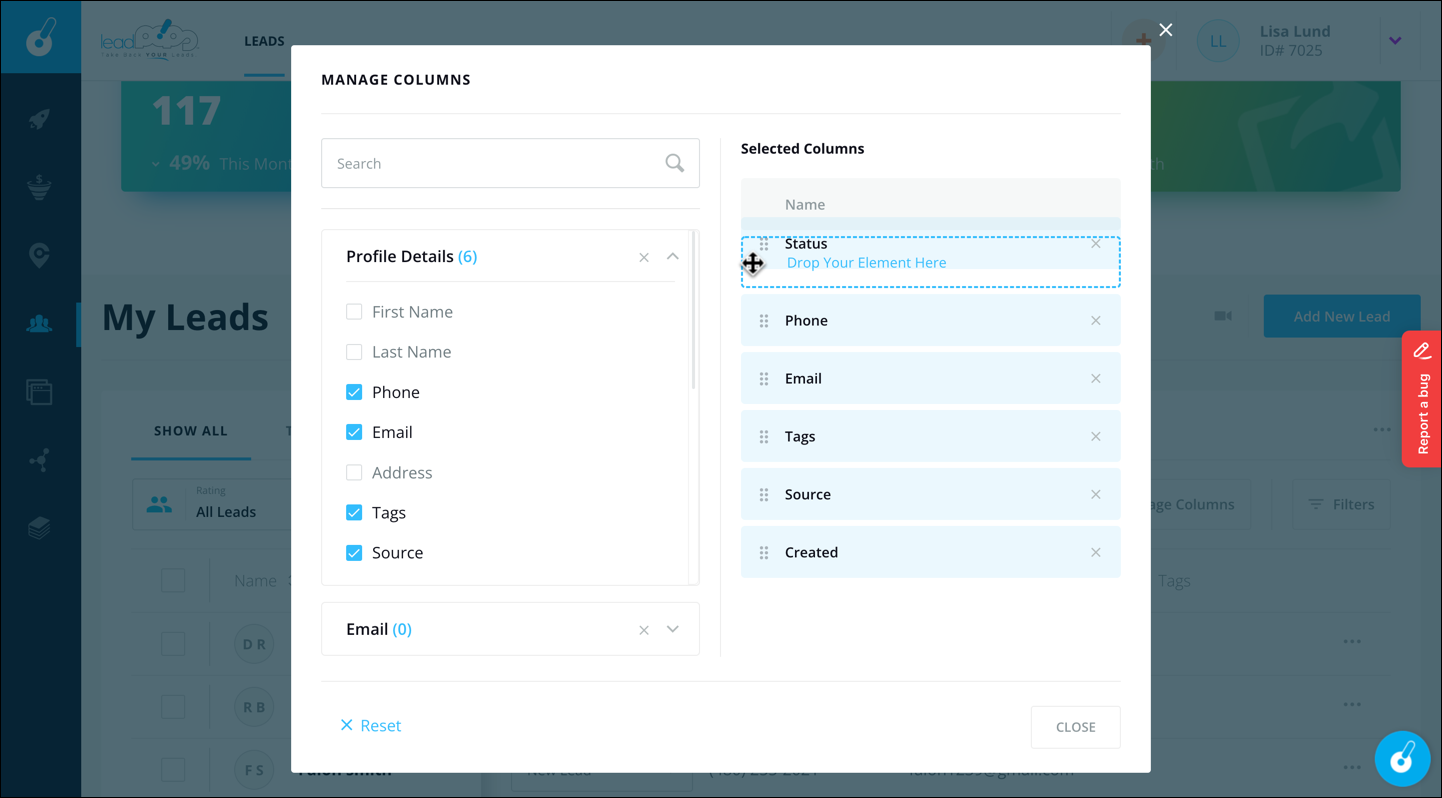Close the Manage Columns dialog with X
Screen dimensions: 1442x798
point(1166,30)
